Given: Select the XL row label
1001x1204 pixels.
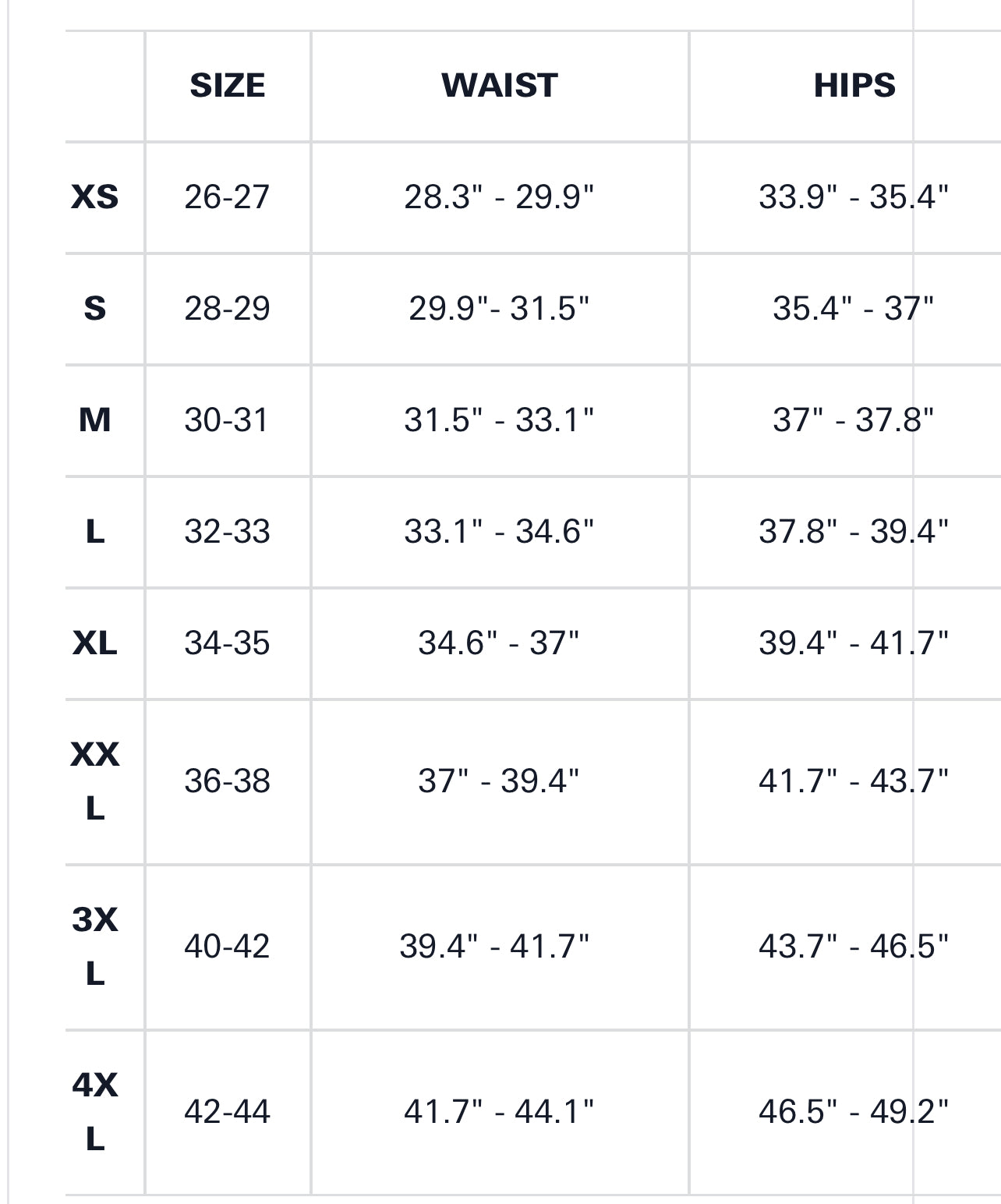Looking at the screenshot, I should pos(95,643).
